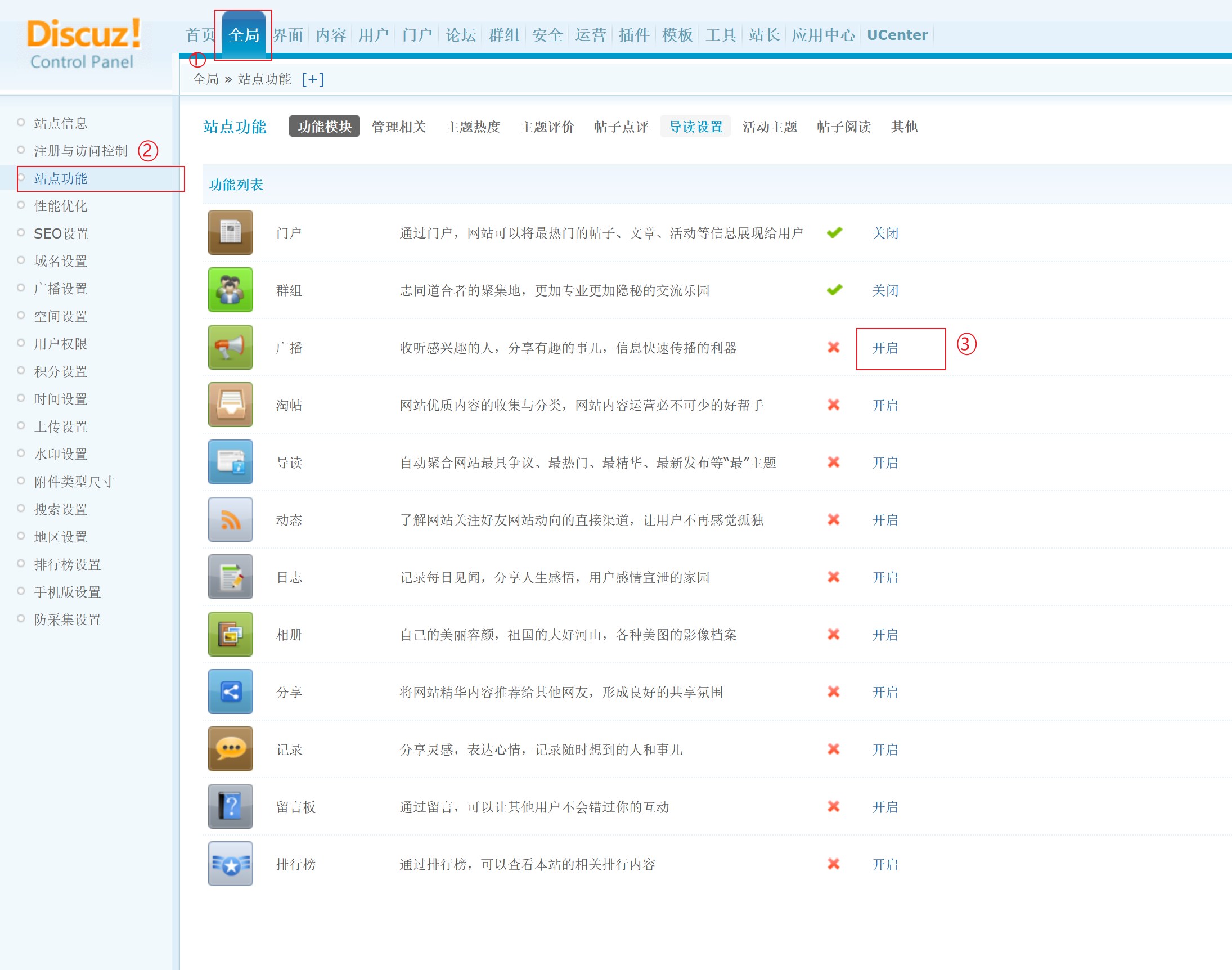
Task: Click the 相册 album icon
Action: tap(230, 634)
